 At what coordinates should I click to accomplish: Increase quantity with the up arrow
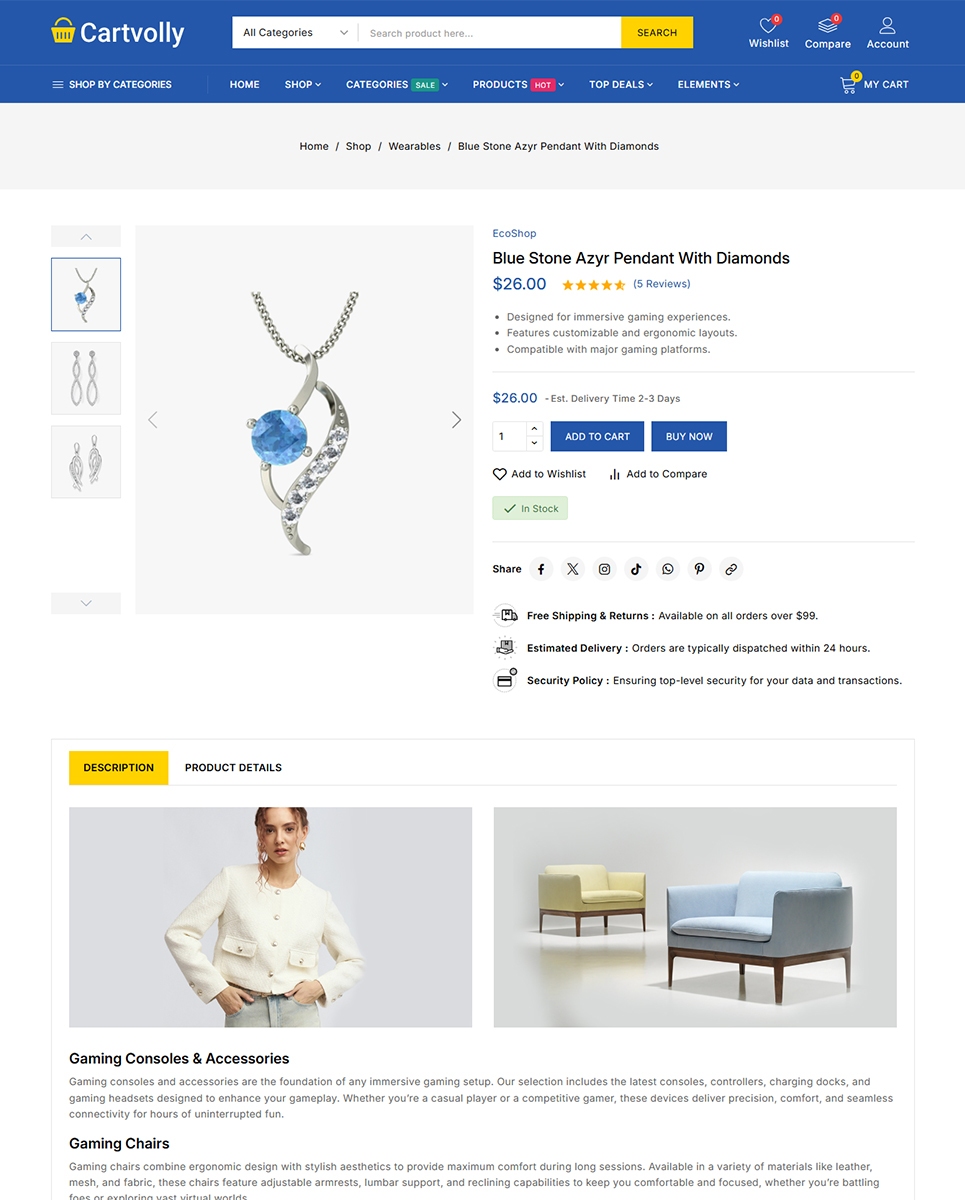pyautogui.click(x=534, y=429)
